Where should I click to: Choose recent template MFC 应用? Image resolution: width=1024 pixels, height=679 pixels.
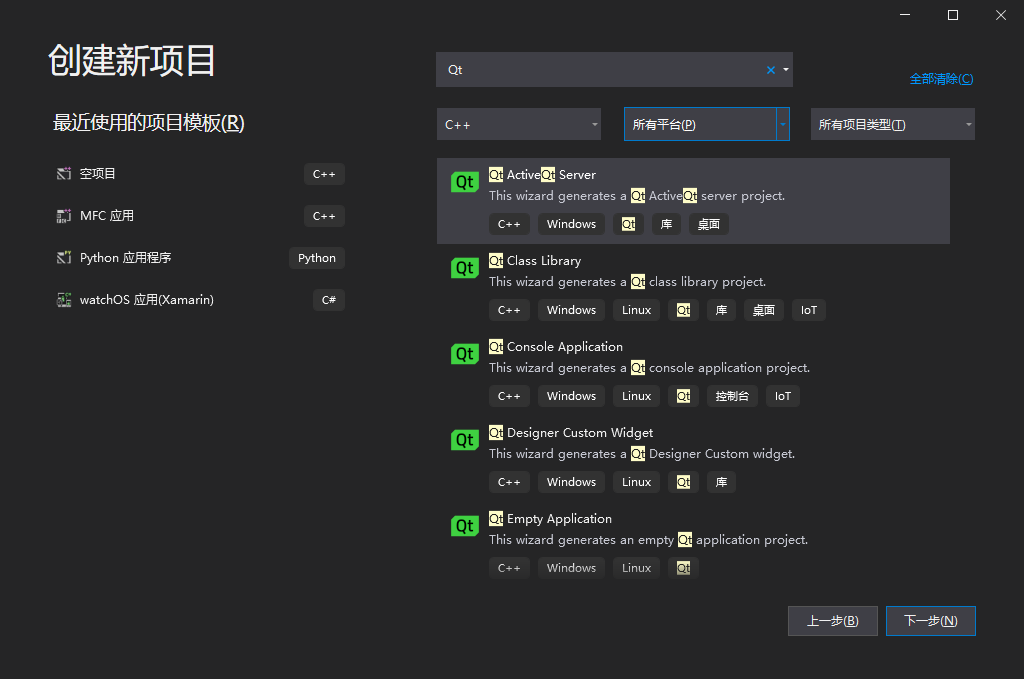[200, 215]
